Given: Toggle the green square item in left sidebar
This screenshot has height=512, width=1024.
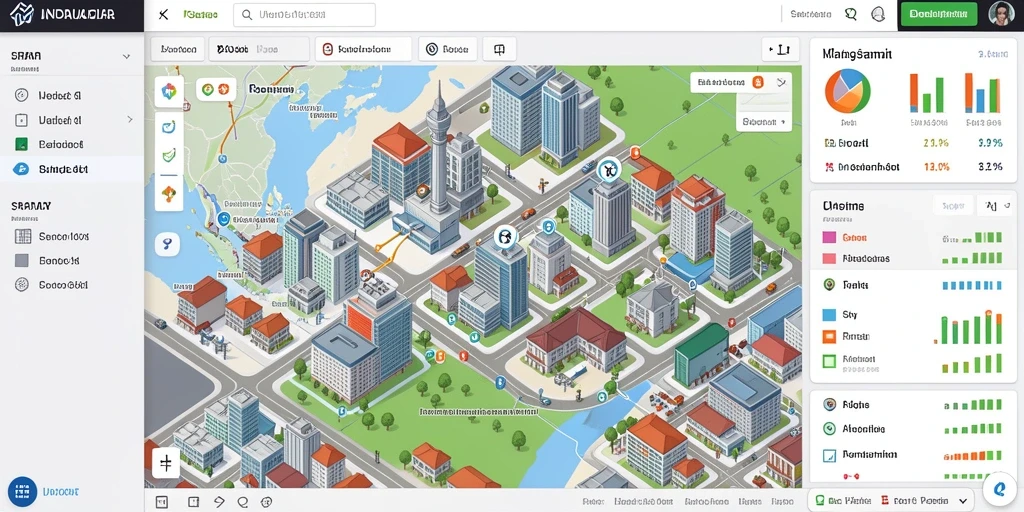Looking at the screenshot, I should (x=22, y=144).
